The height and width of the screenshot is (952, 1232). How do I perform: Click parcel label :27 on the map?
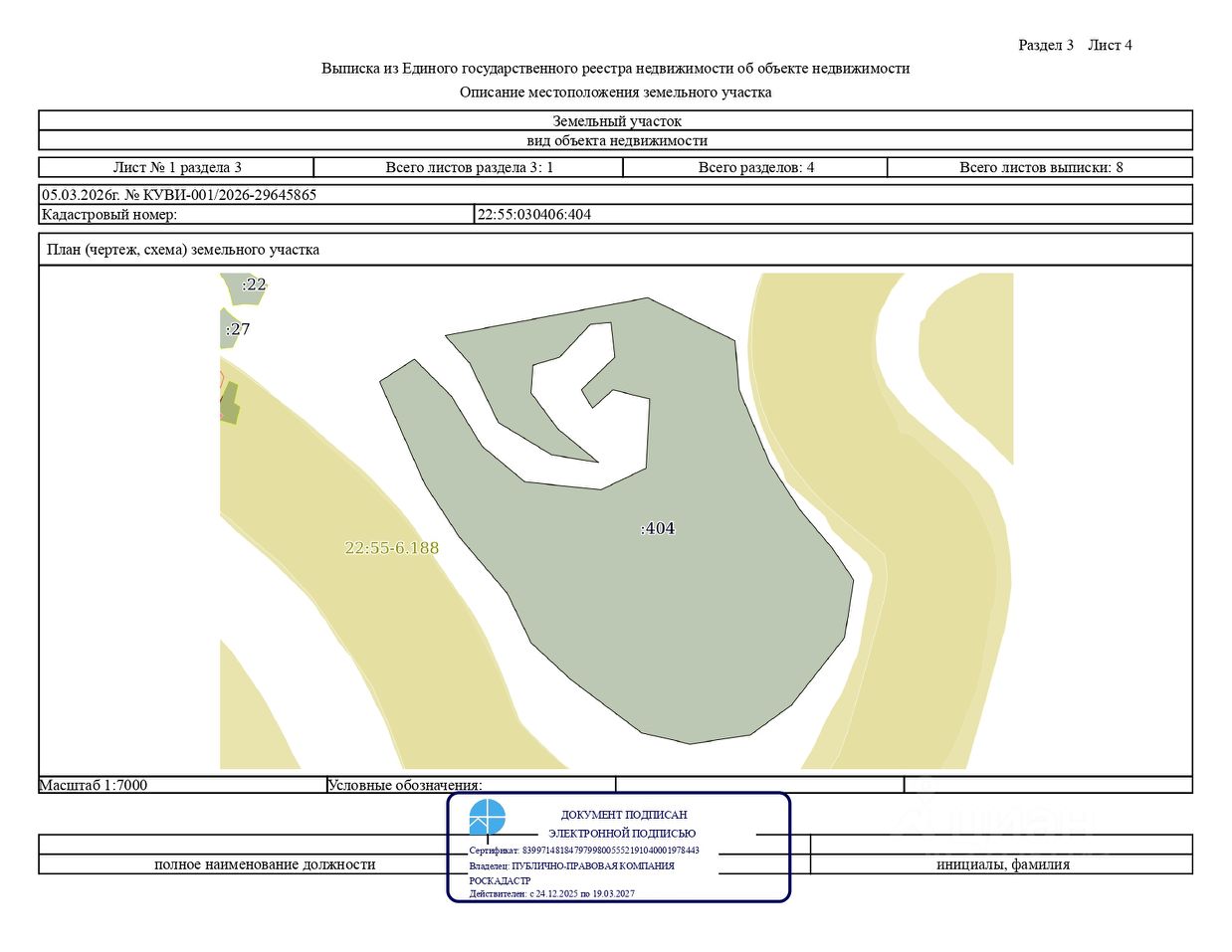[238, 329]
